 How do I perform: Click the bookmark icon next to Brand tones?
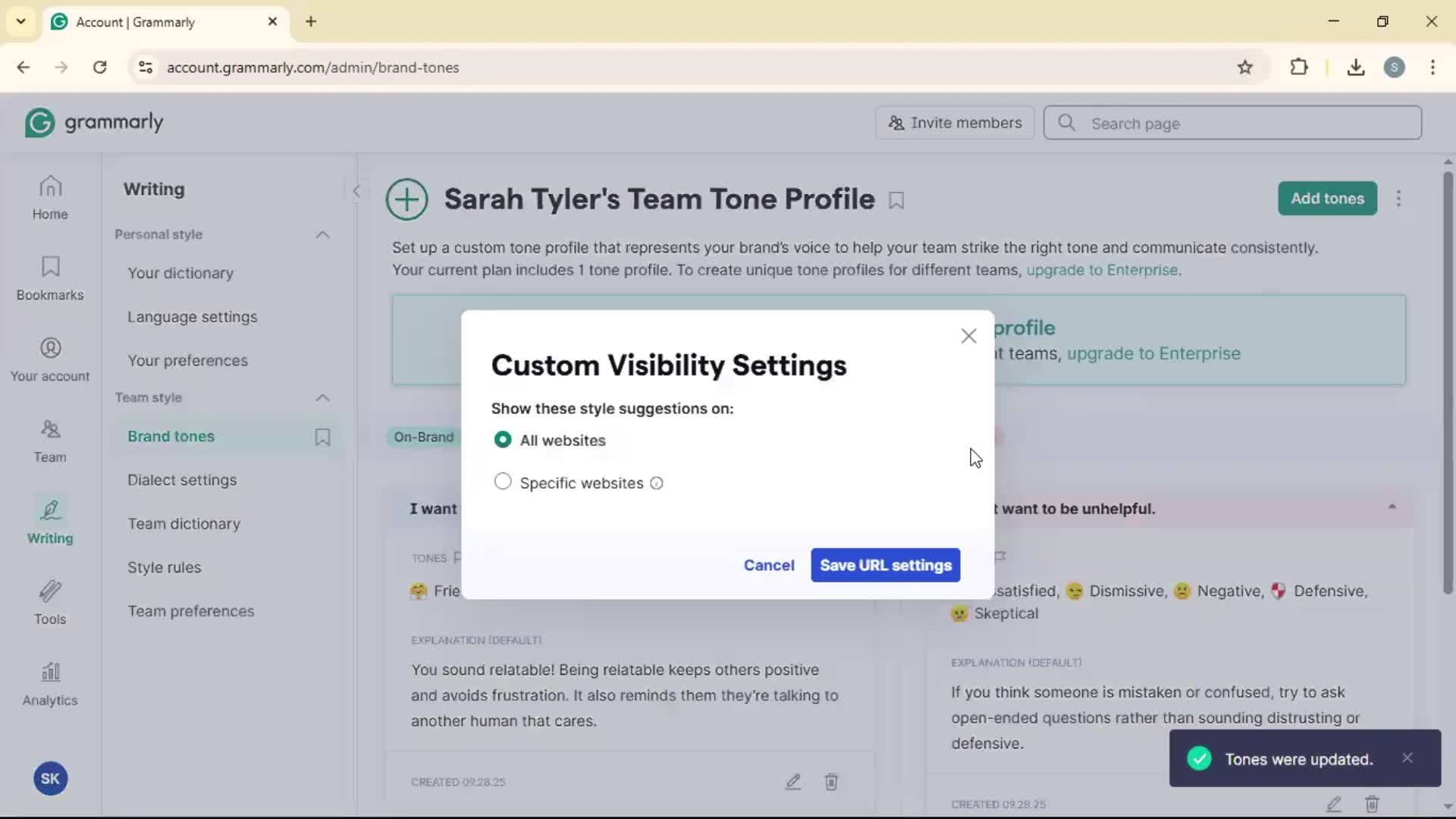[322, 437]
